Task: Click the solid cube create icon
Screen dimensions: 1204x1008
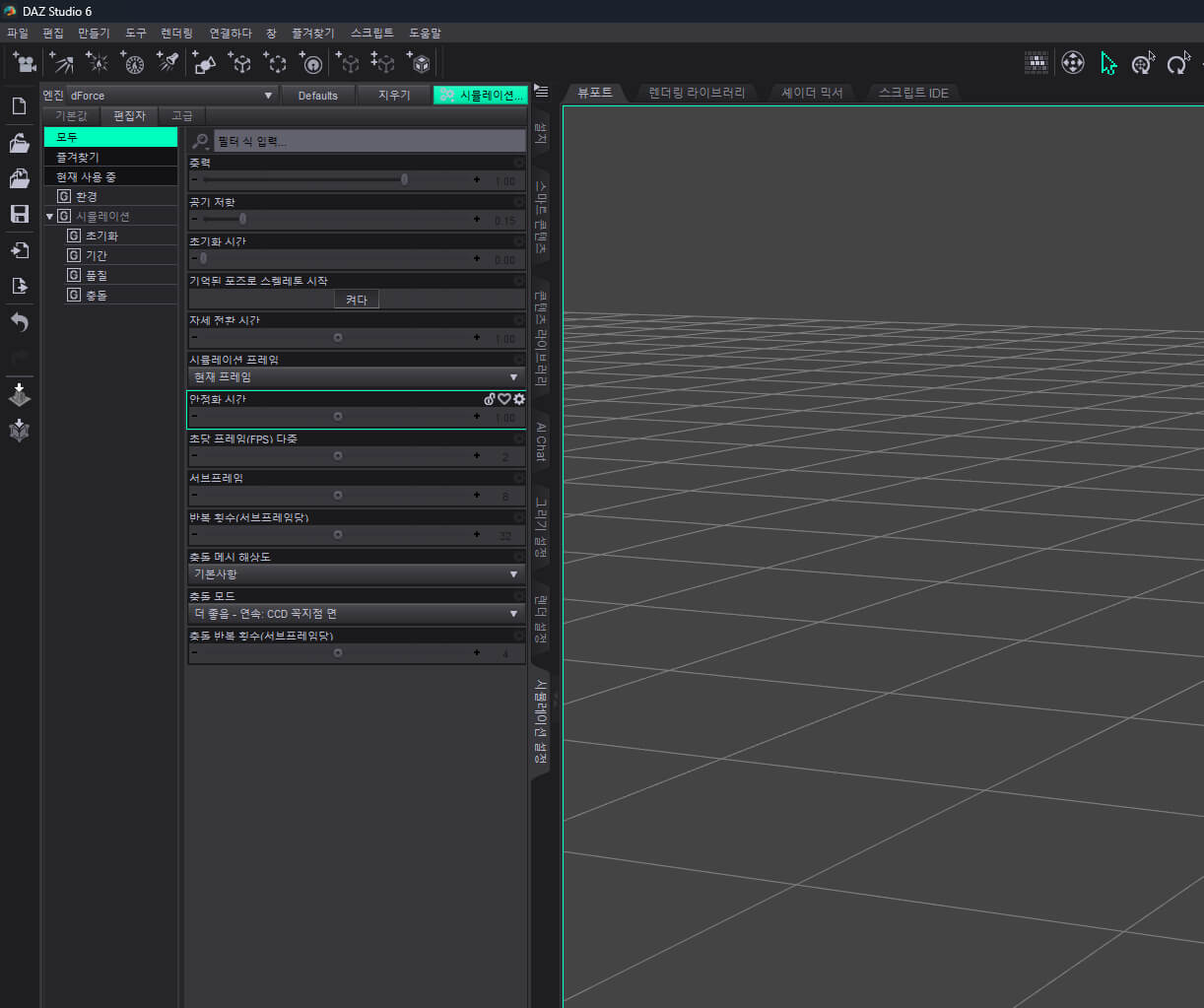Action: 419,63
